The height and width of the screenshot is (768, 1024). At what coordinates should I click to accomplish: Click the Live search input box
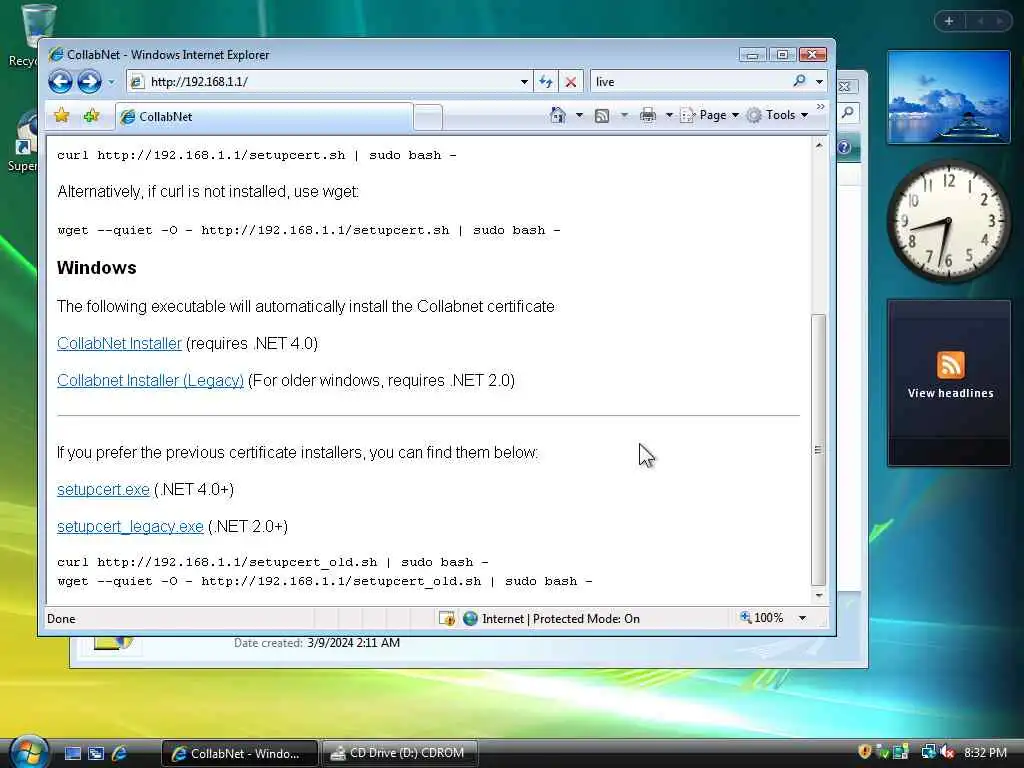[x=690, y=82]
